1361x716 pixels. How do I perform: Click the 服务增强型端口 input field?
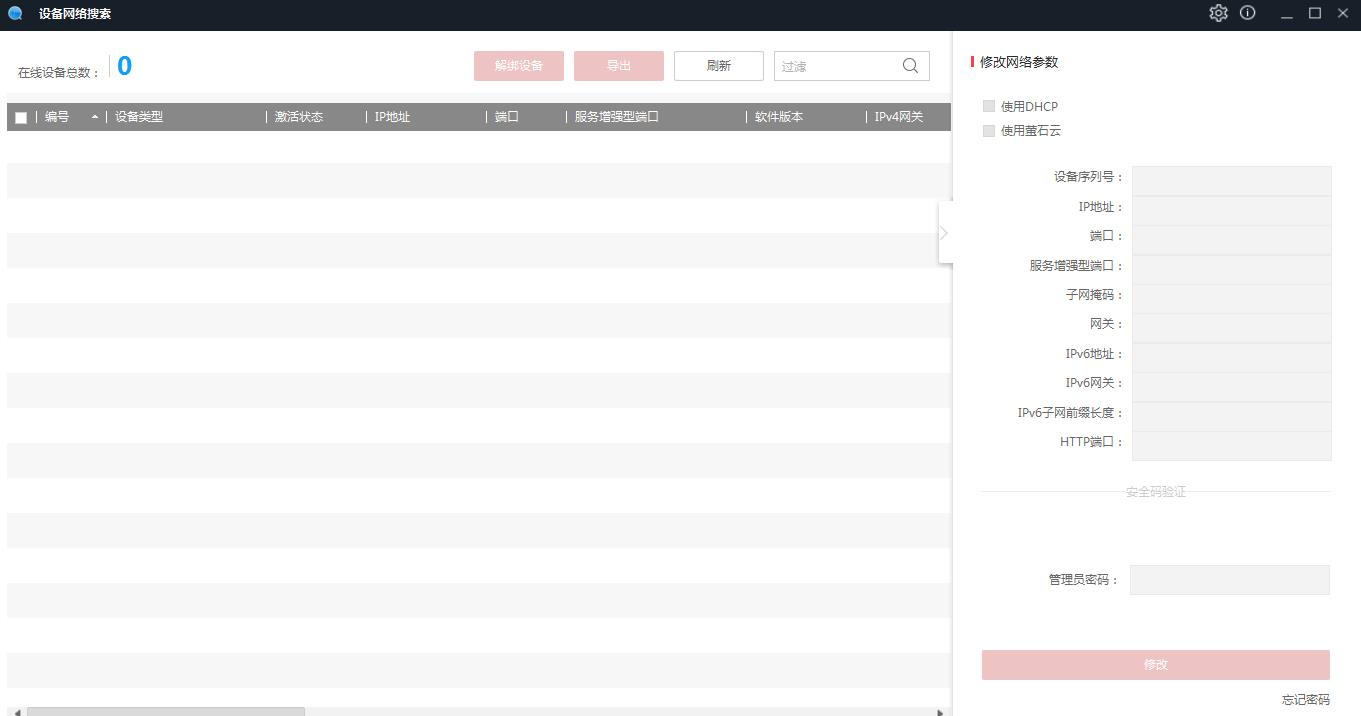[1232, 269]
